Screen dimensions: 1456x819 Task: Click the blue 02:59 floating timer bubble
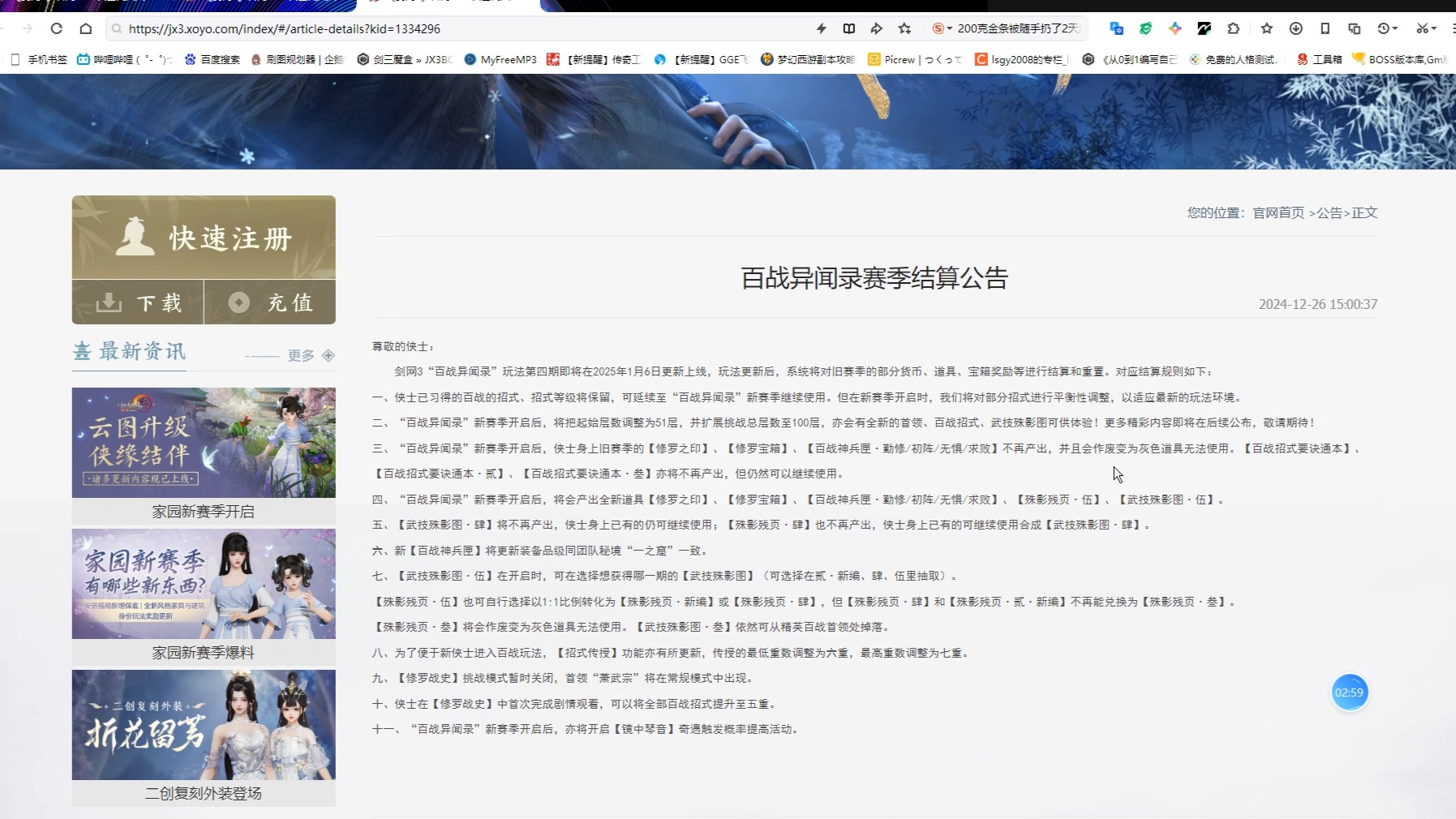click(1349, 693)
